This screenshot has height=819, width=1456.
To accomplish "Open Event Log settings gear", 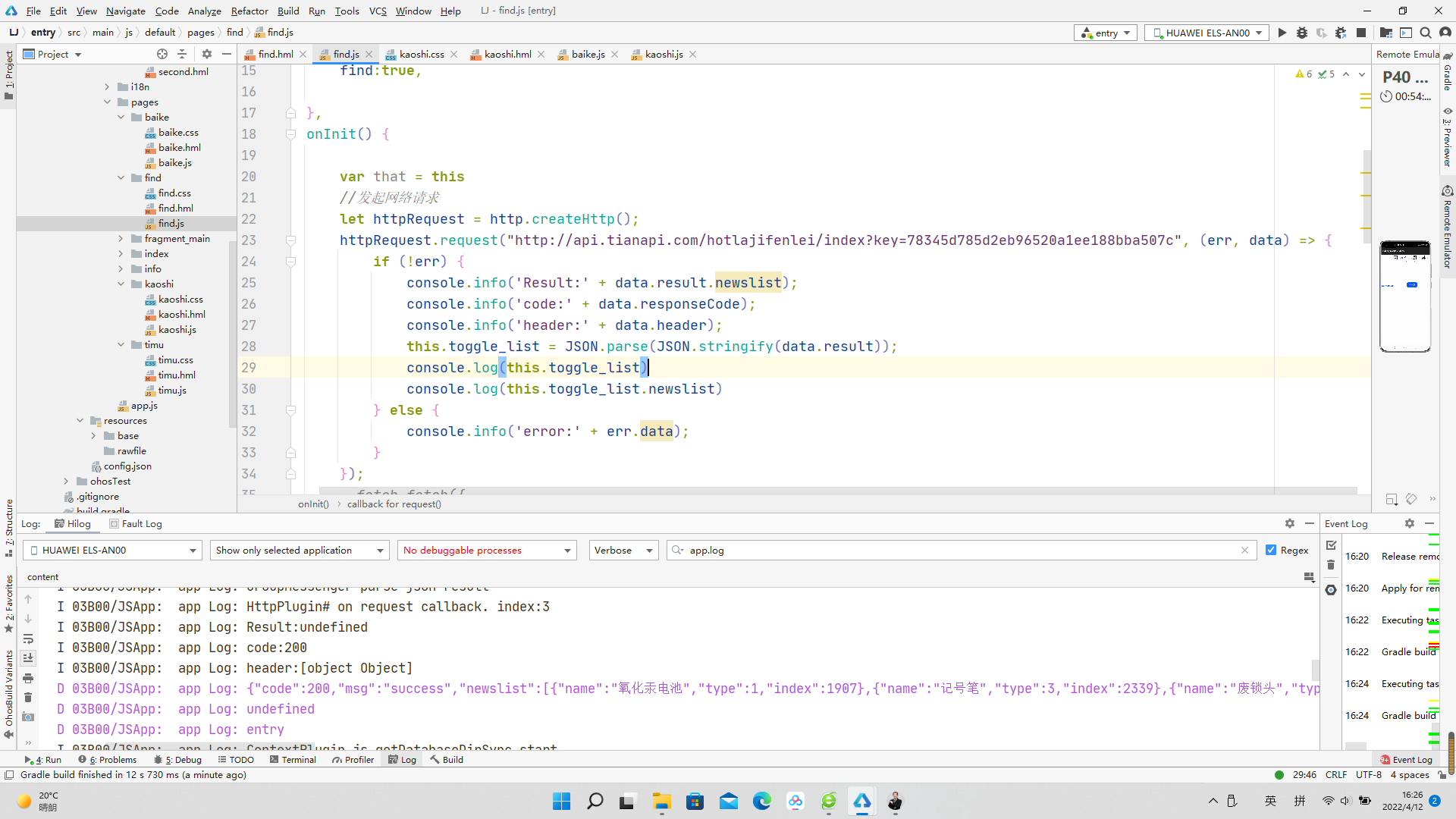I will coord(1410,523).
